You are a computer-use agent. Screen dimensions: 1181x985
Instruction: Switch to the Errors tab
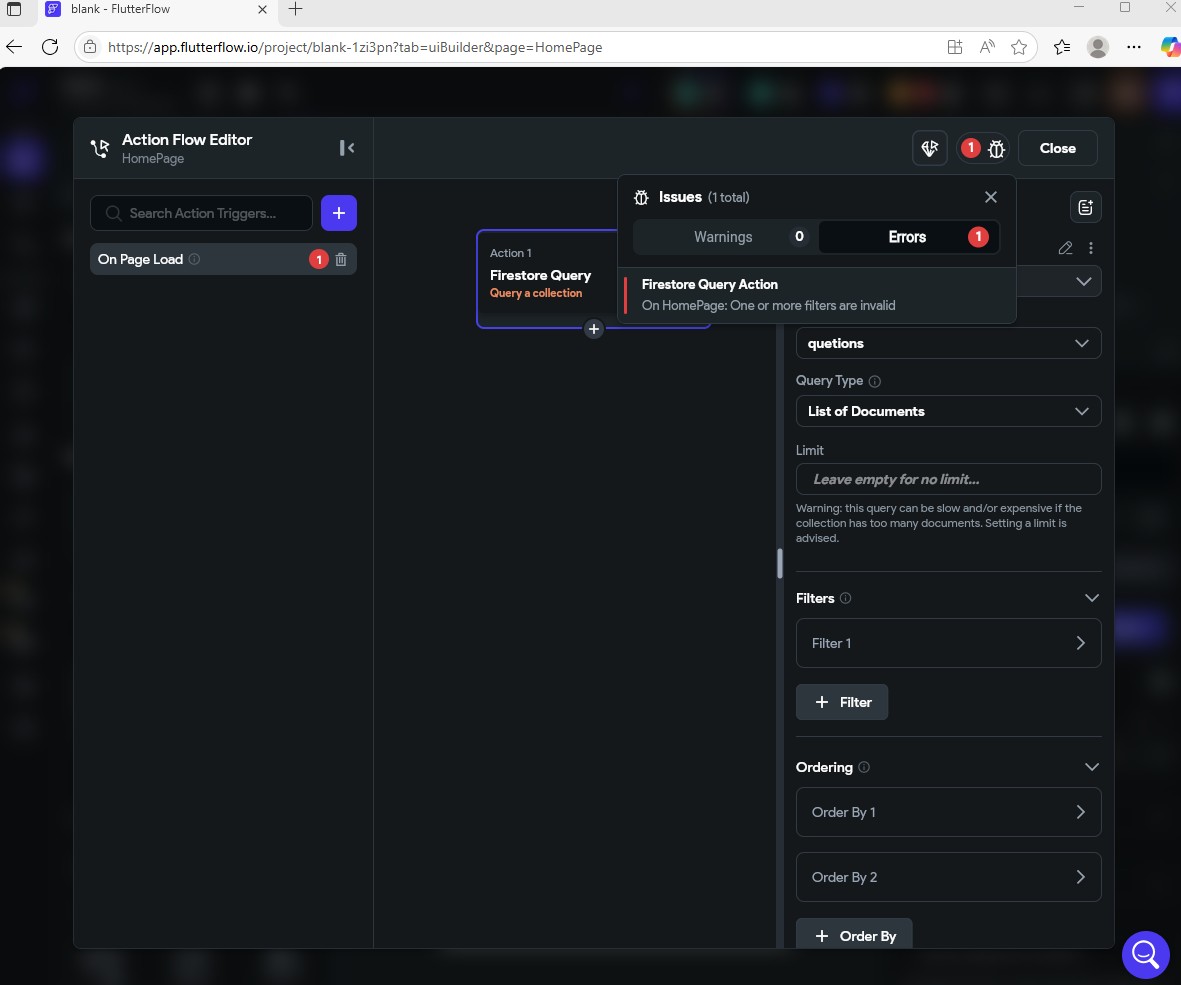click(x=908, y=236)
